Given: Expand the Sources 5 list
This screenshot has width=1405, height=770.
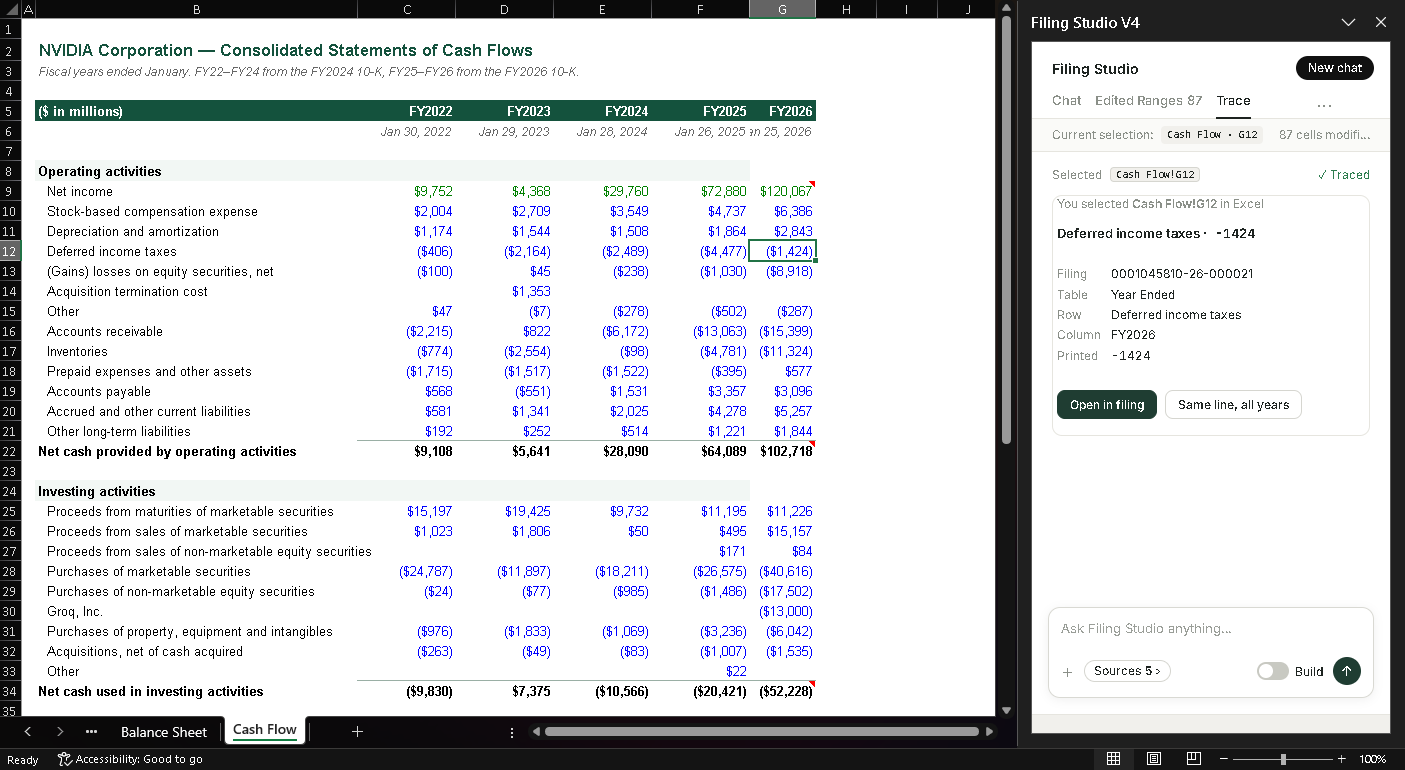Looking at the screenshot, I should pyautogui.click(x=1127, y=671).
